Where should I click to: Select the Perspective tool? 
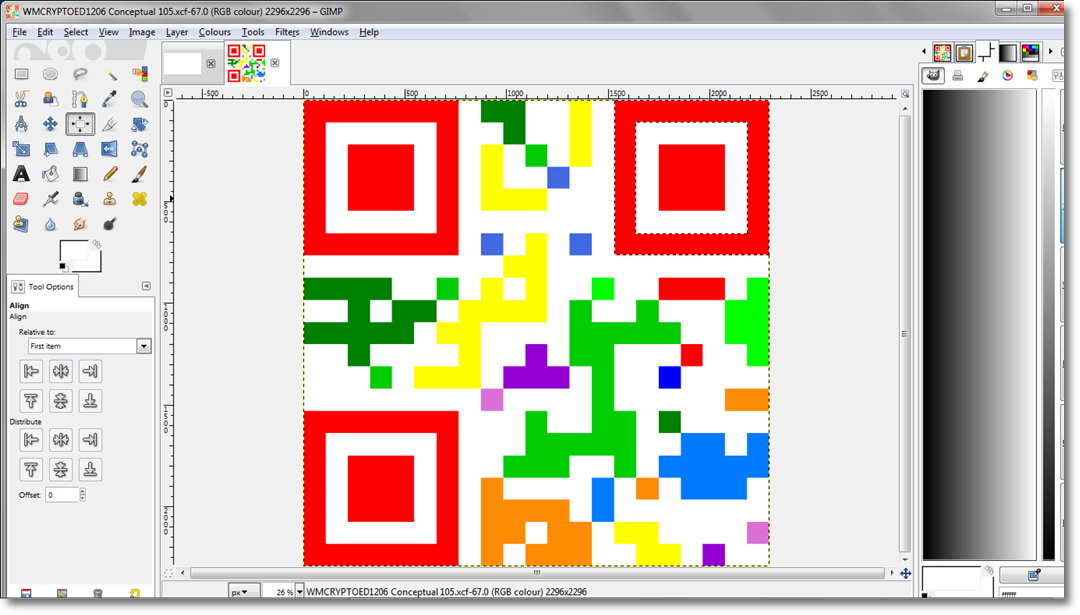coord(80,149)
